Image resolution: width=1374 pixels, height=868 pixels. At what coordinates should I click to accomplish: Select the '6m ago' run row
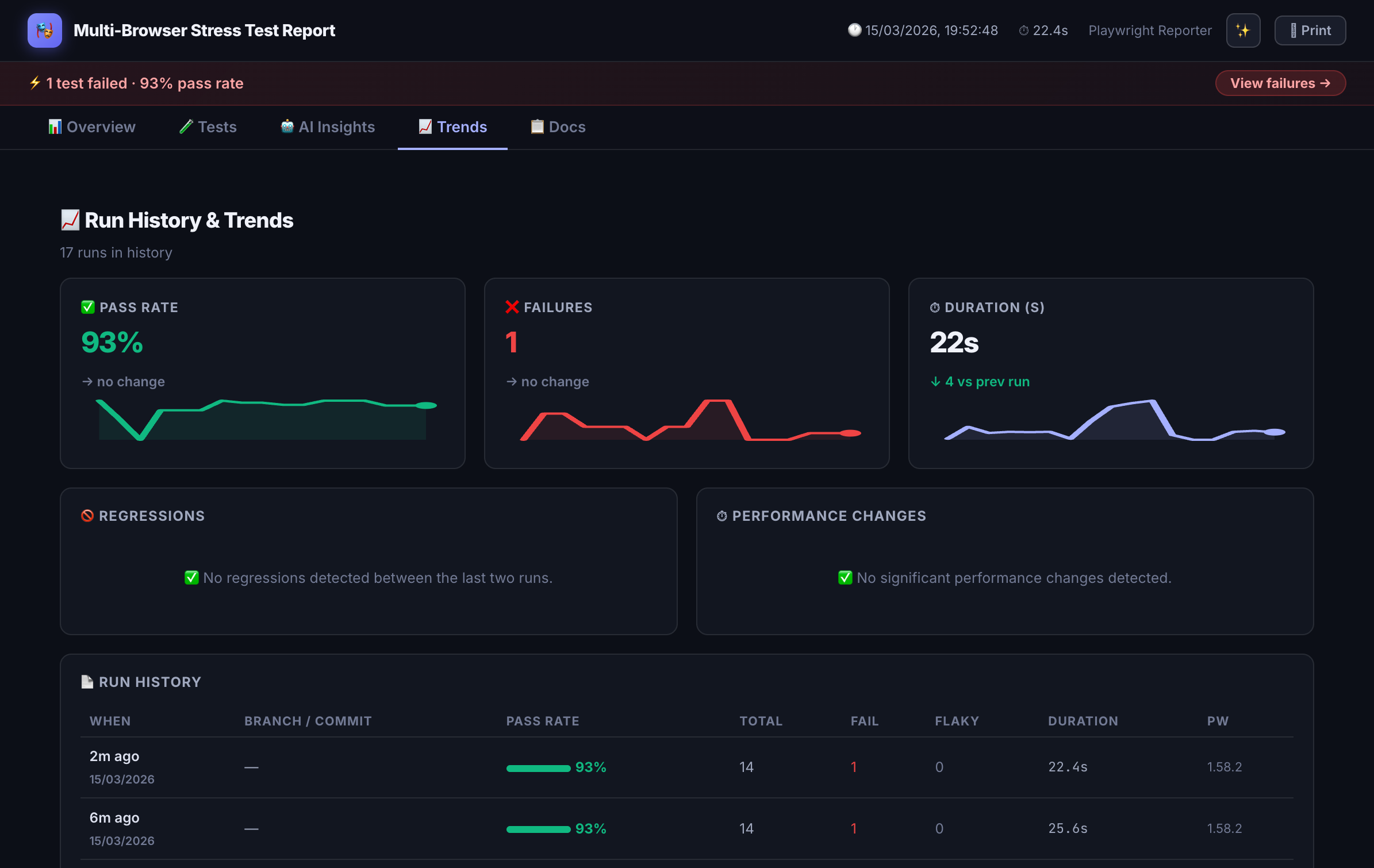[x=687, y=829]
